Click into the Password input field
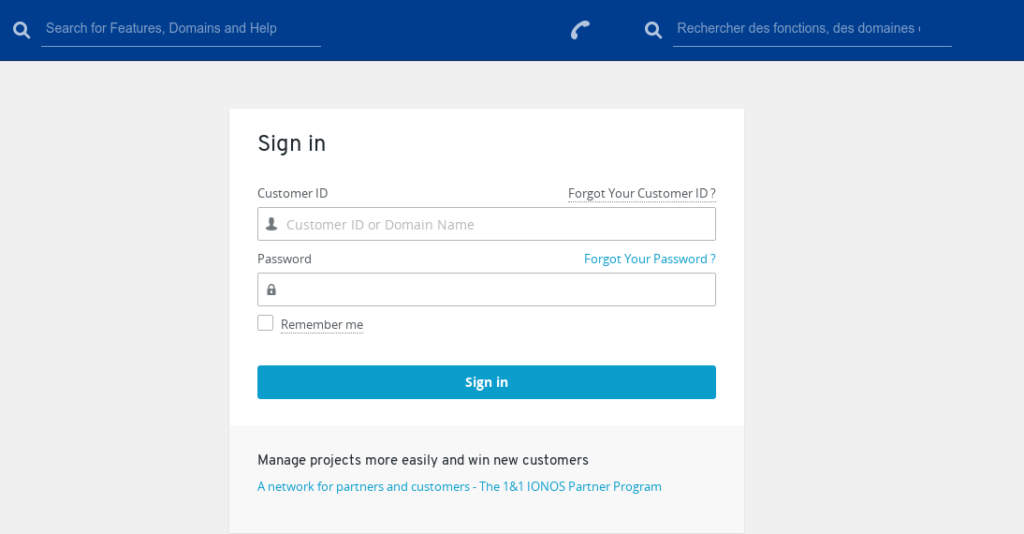This screenshot has height=534, width=1024. click(x=495, y=290)
